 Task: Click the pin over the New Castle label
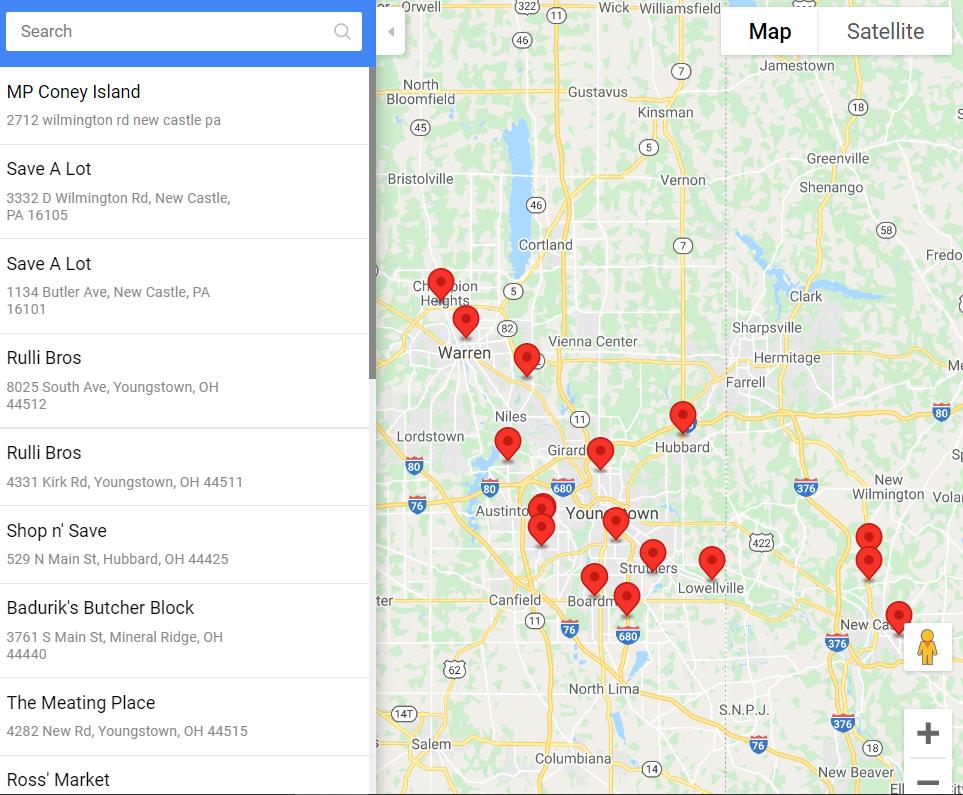899,617
